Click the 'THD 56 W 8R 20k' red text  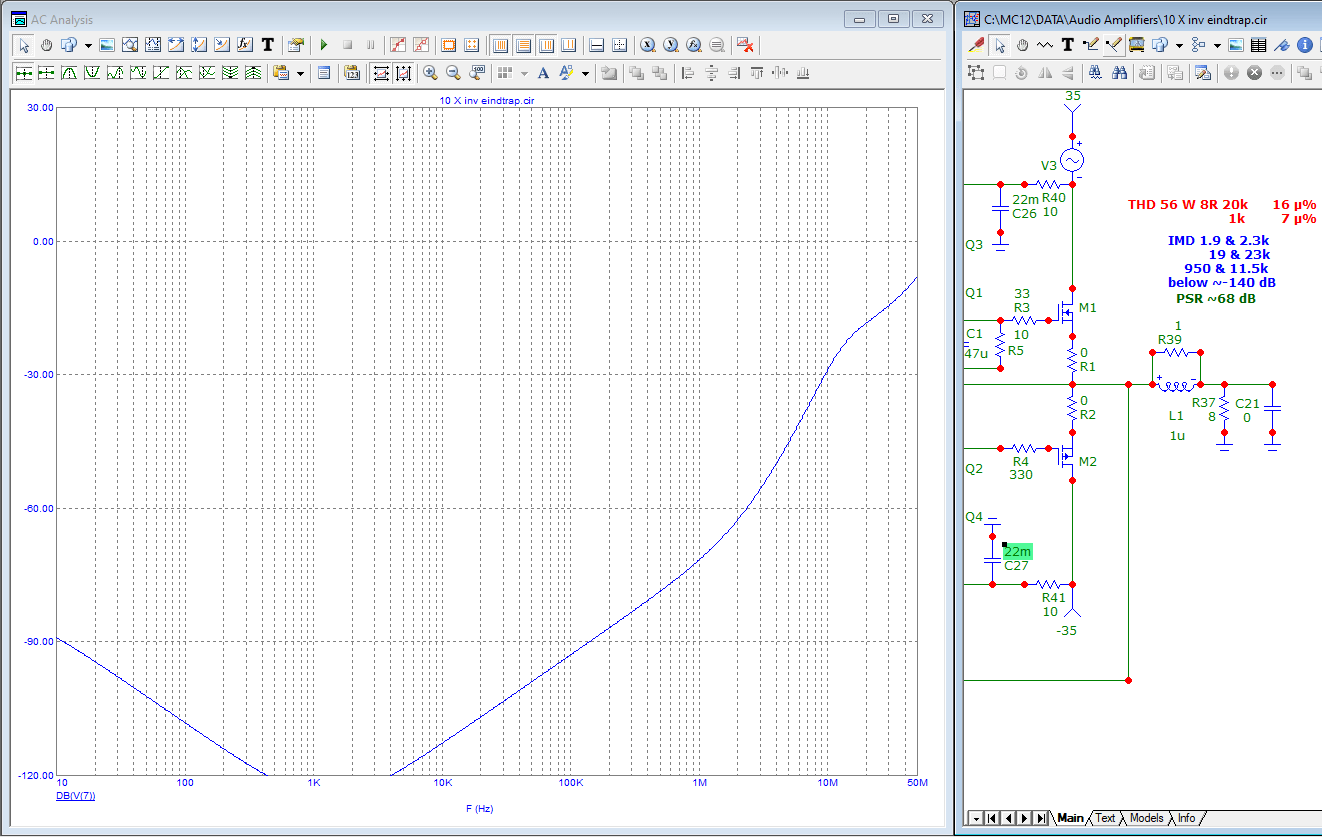1188,205
